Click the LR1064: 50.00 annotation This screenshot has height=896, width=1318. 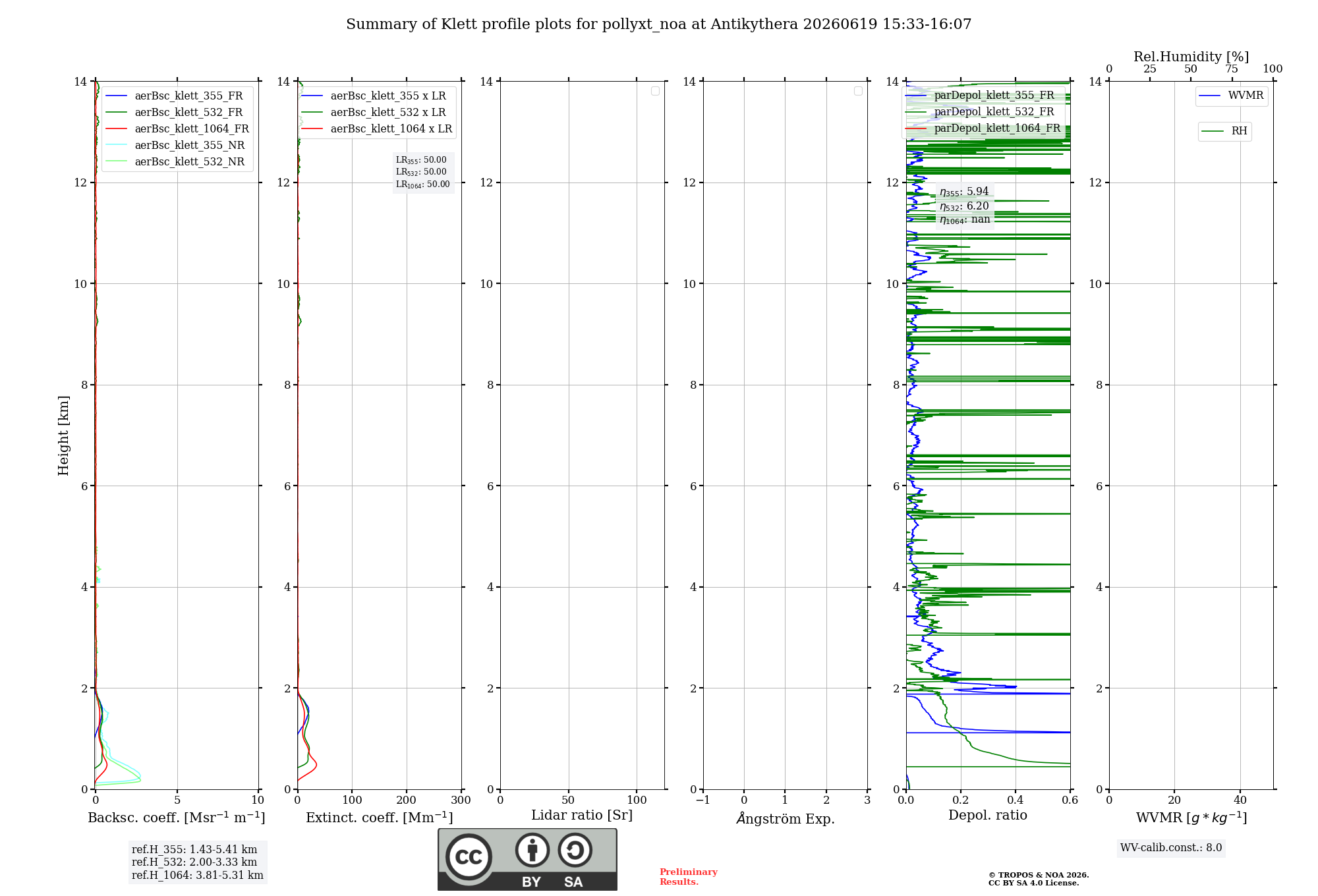pos(423,184)
